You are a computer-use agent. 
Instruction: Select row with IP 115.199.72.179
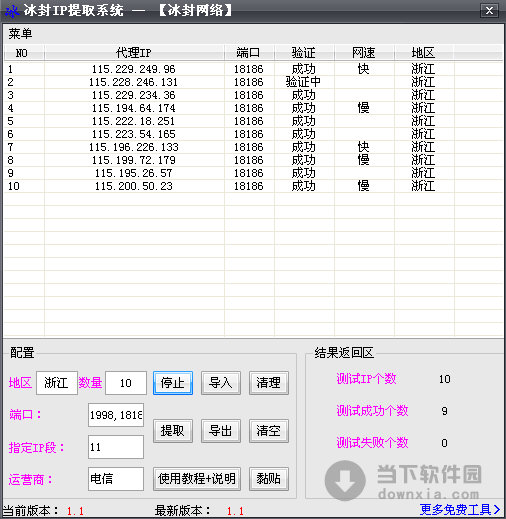[x=253, y=160]
